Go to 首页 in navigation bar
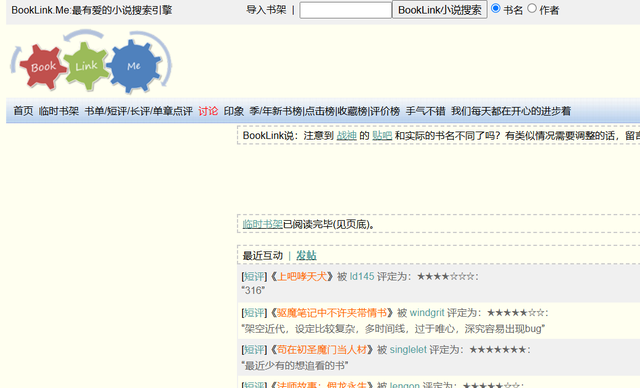The width and height of the screenshot is (640, 388). point(23,111)
